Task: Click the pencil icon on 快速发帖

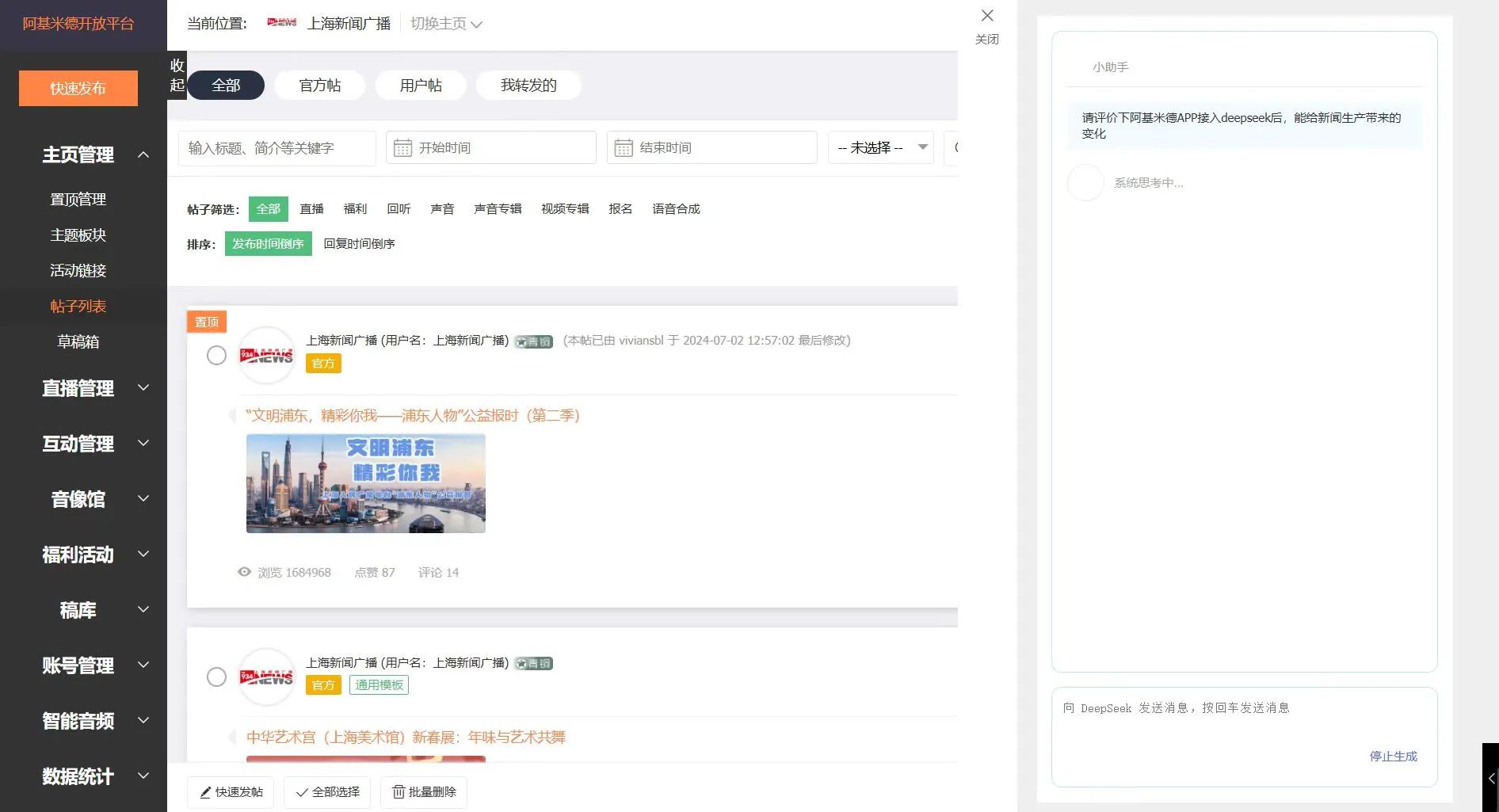Action: [205, 792]
